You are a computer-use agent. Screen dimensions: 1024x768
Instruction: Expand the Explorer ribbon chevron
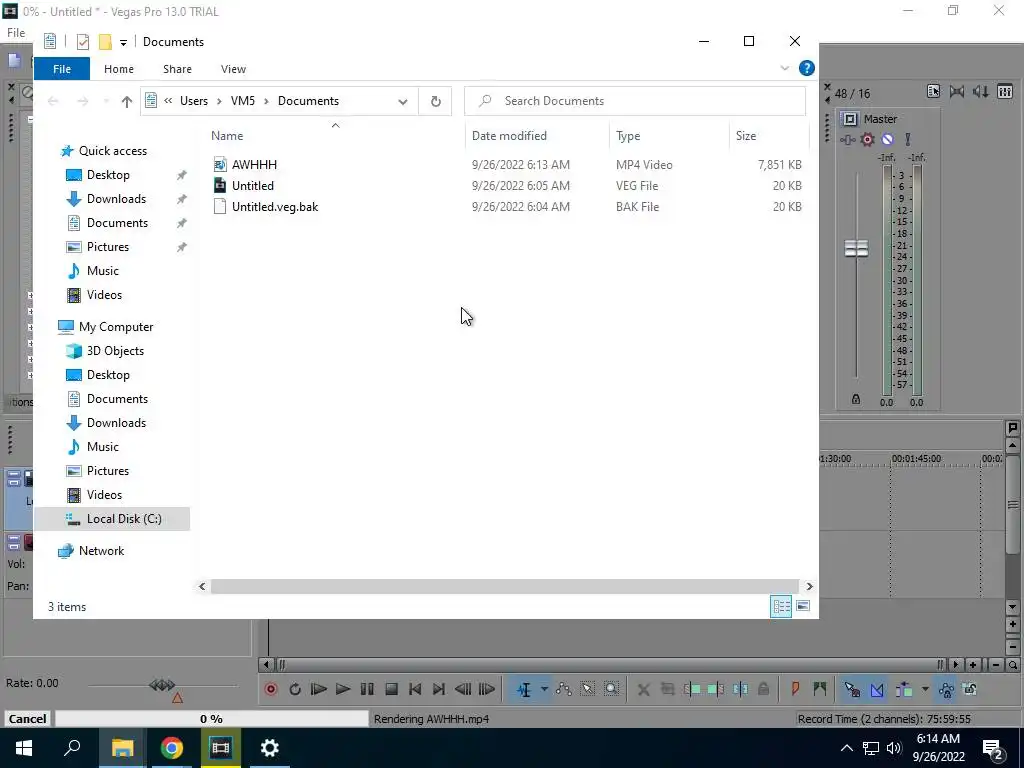coord(784,68)
